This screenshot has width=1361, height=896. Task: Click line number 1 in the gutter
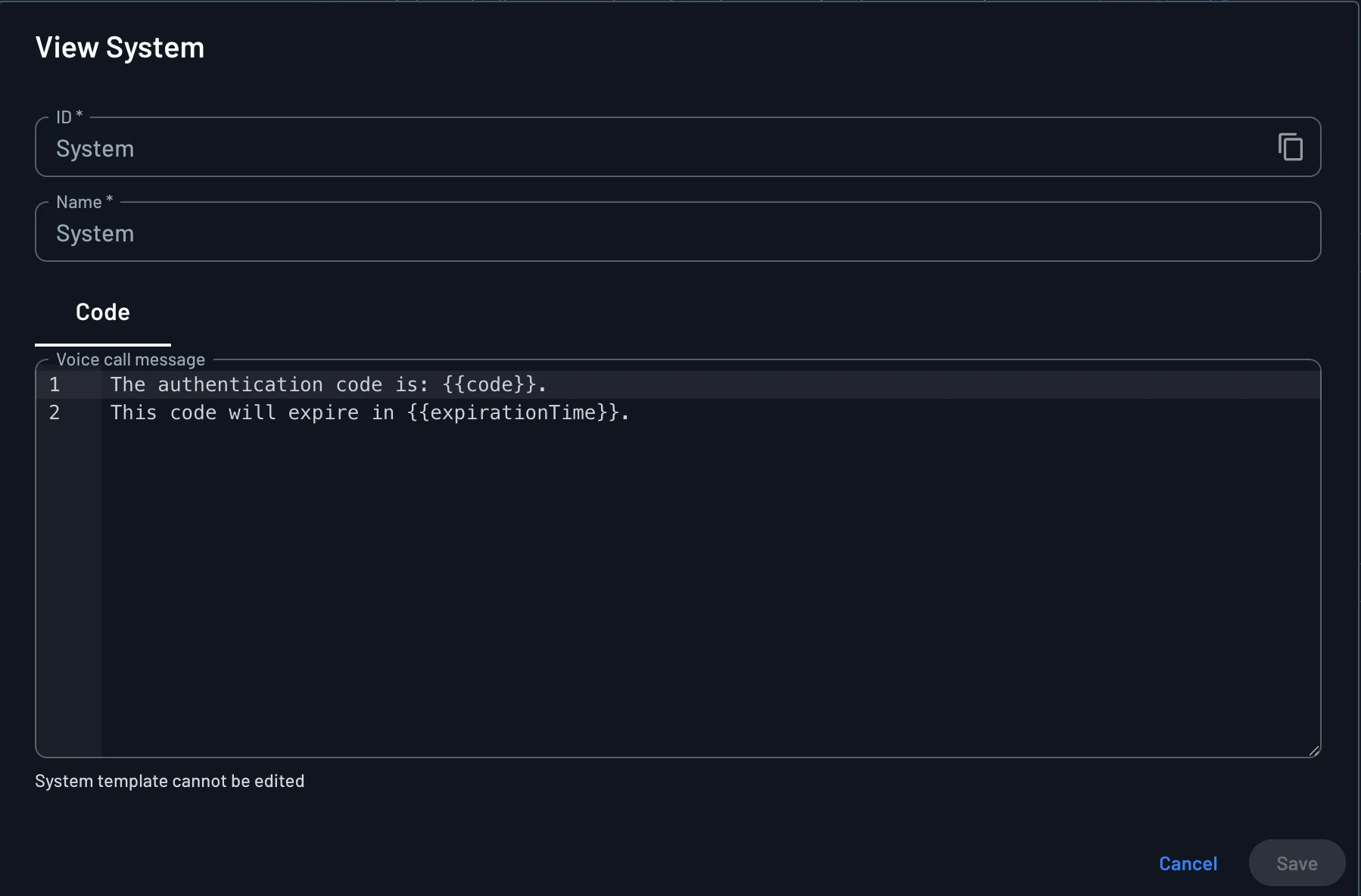[x=55, y=384]
